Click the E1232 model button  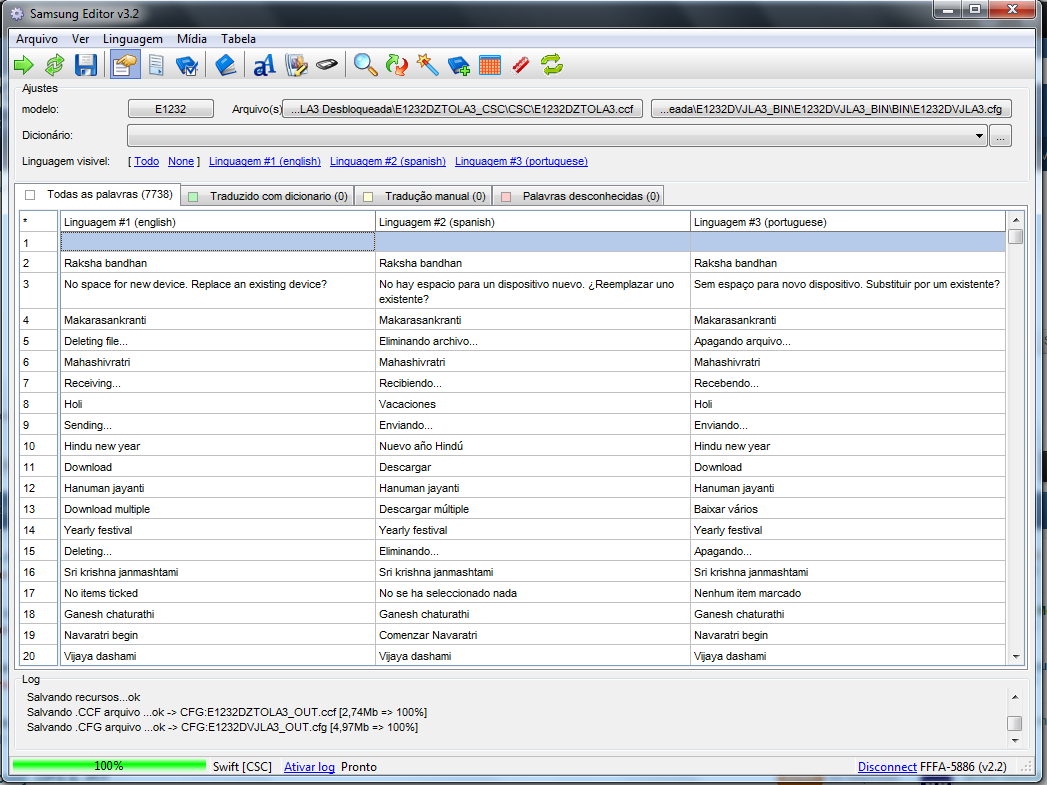[x=171, y=109]
